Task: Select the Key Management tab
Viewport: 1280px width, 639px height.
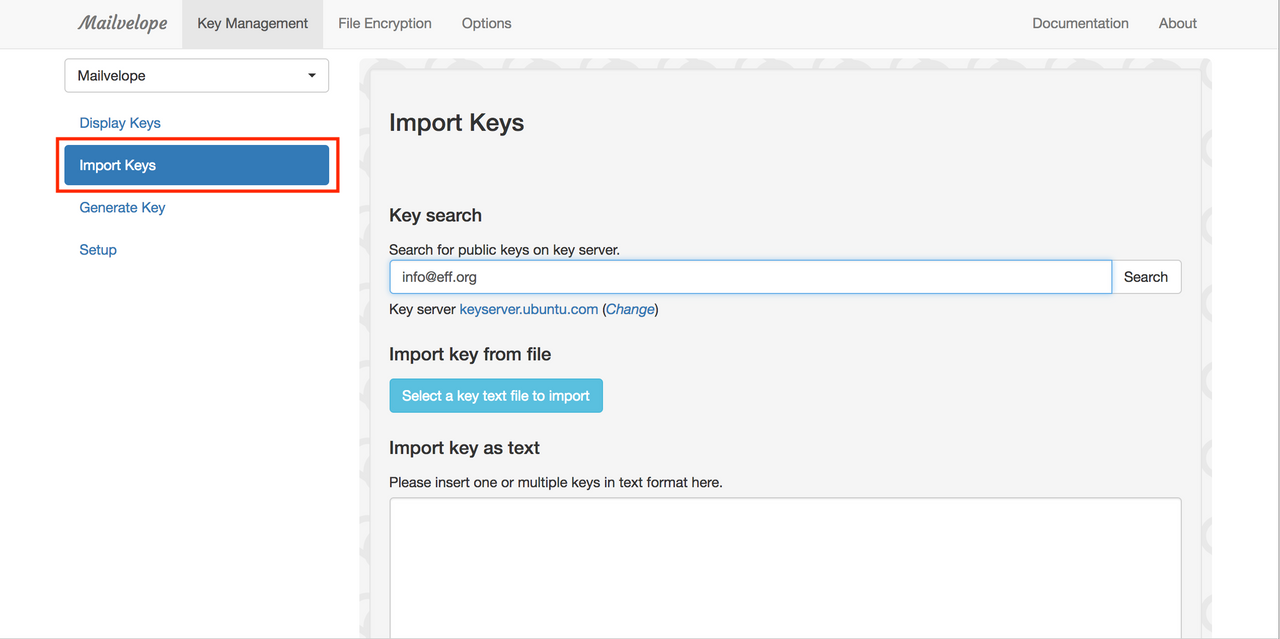Action: [x=252, y=22]
